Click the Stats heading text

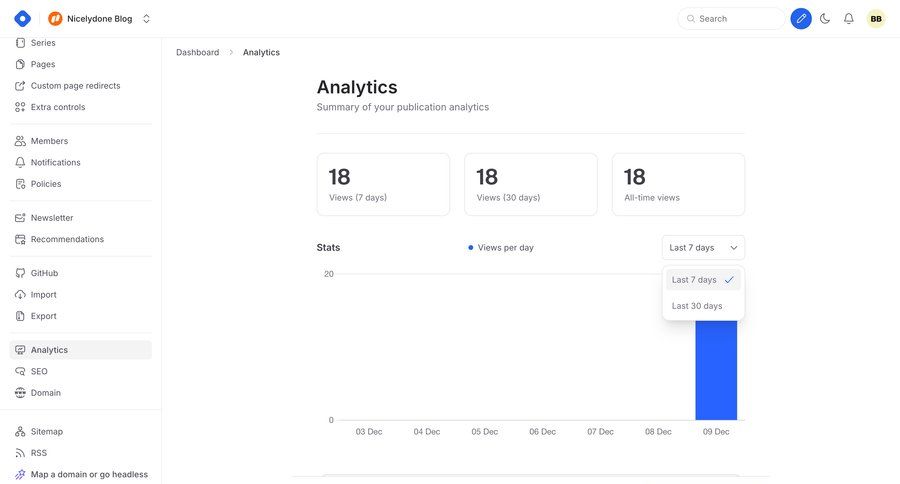coord(328,247)
